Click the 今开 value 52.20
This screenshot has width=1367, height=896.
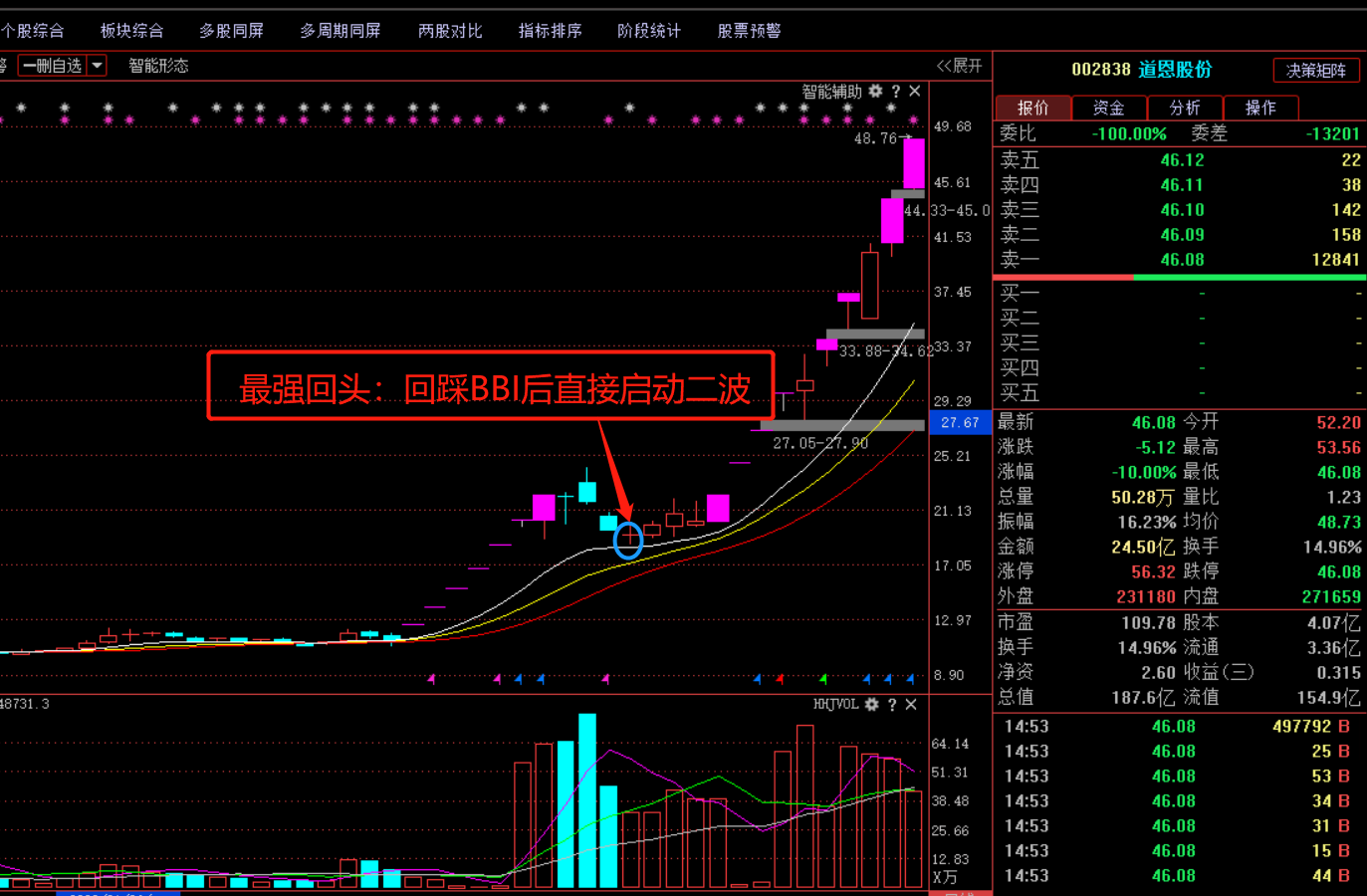pyautogui.click(x=1338, y=422)
